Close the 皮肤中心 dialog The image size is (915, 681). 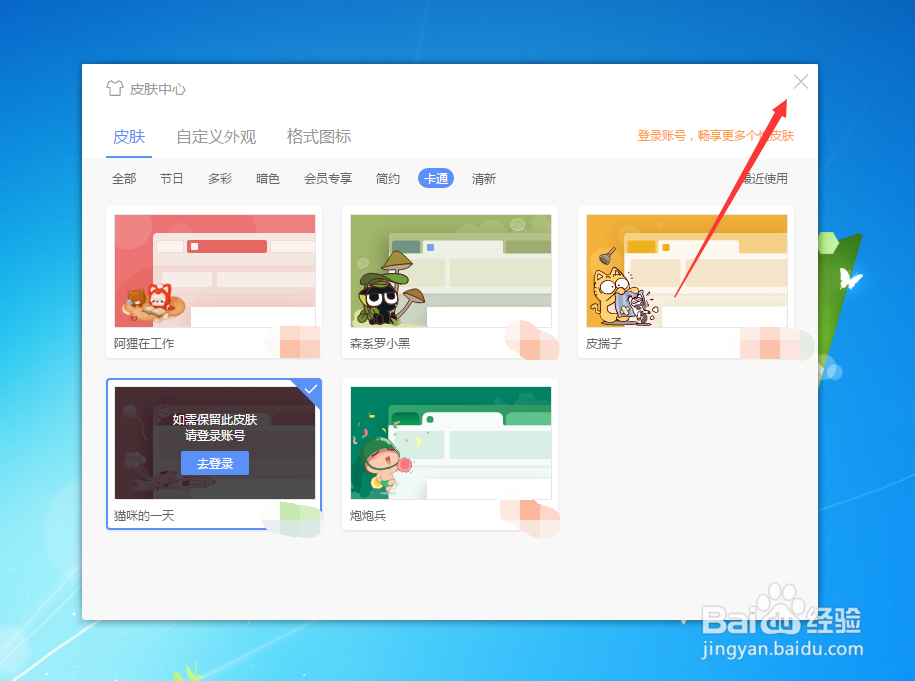coord(801,82)
